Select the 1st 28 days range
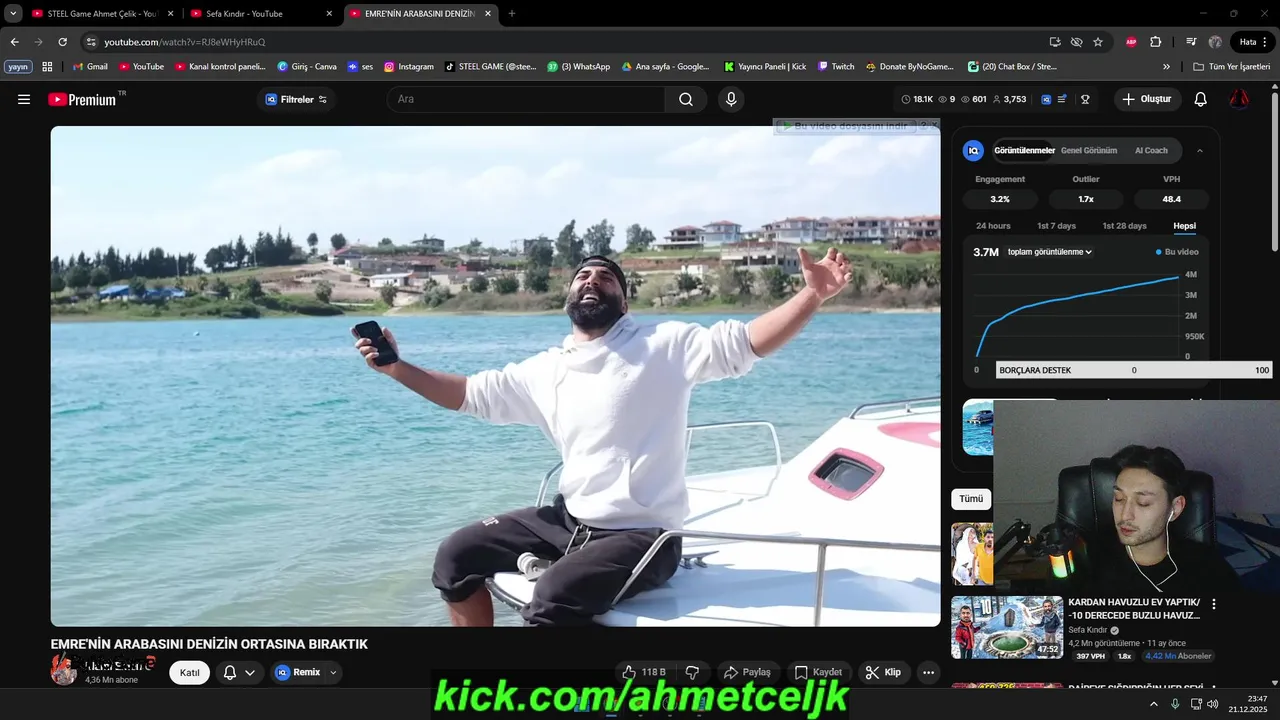The width and height of the screenshot is (1280, 720). coord(1124,226)
